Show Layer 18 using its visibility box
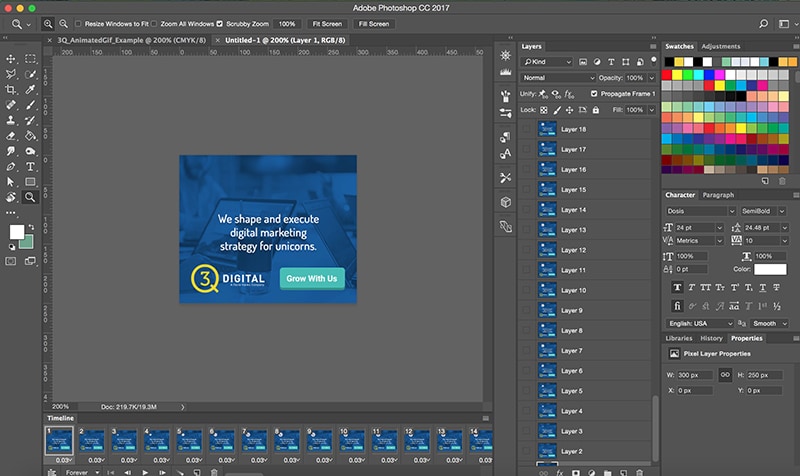The width and height of the screenshot is (800, 476). click(527, 129)
